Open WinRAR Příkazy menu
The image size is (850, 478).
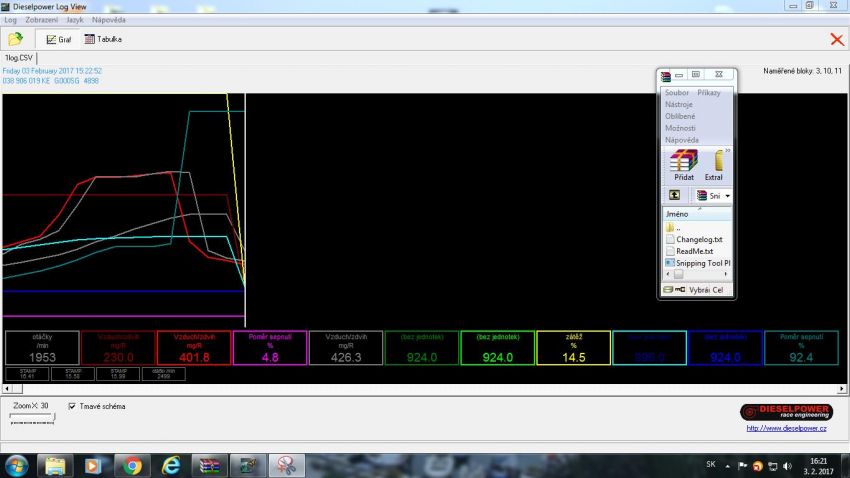(709, 93)
